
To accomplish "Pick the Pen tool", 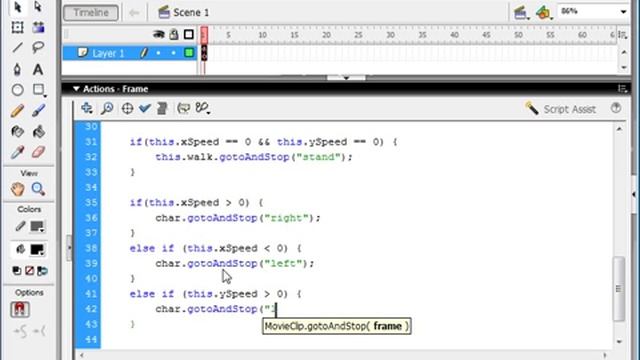I will tap(17, 69).
